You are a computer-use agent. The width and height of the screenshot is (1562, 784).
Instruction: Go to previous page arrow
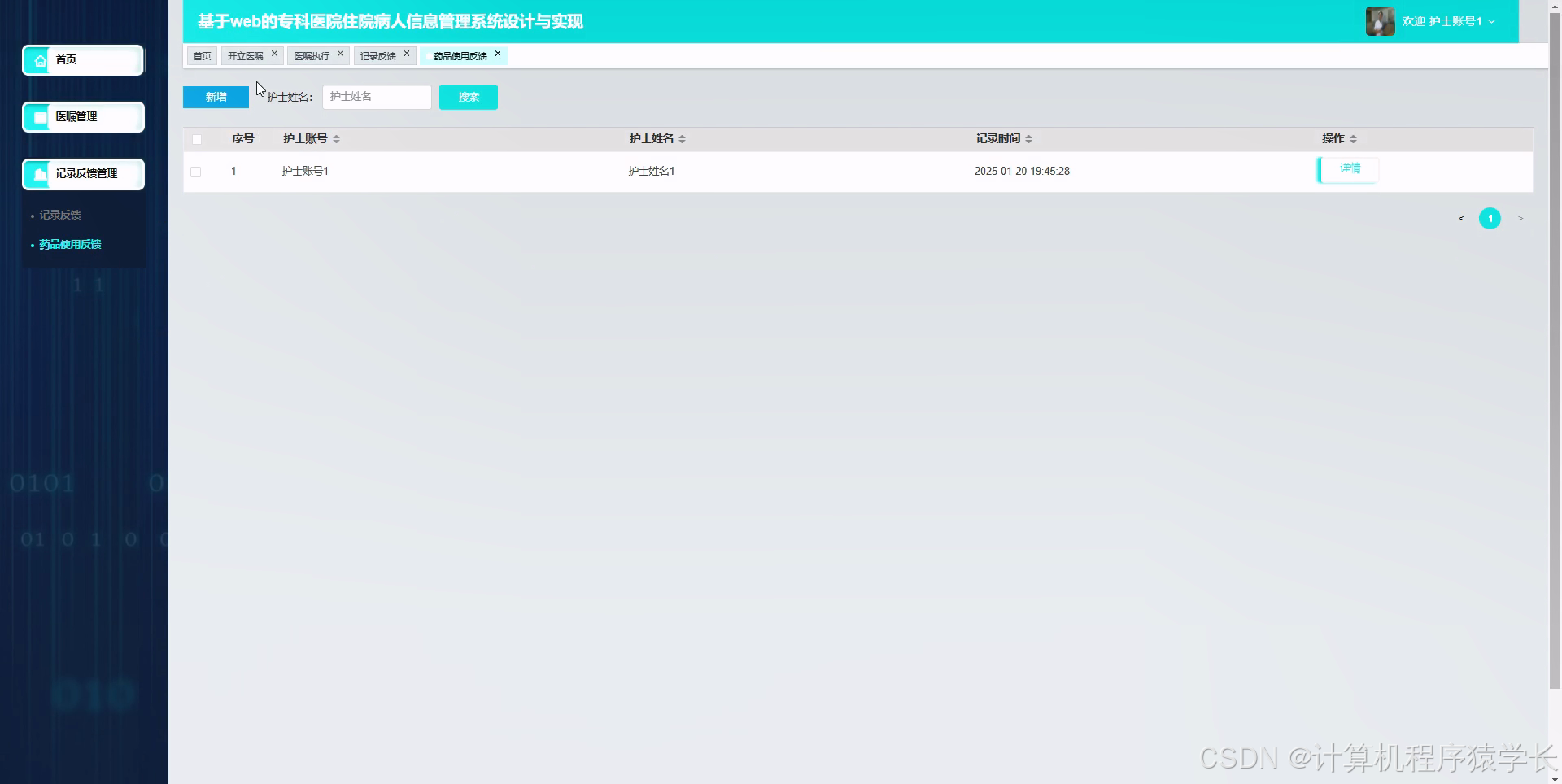pos(1461,219)
